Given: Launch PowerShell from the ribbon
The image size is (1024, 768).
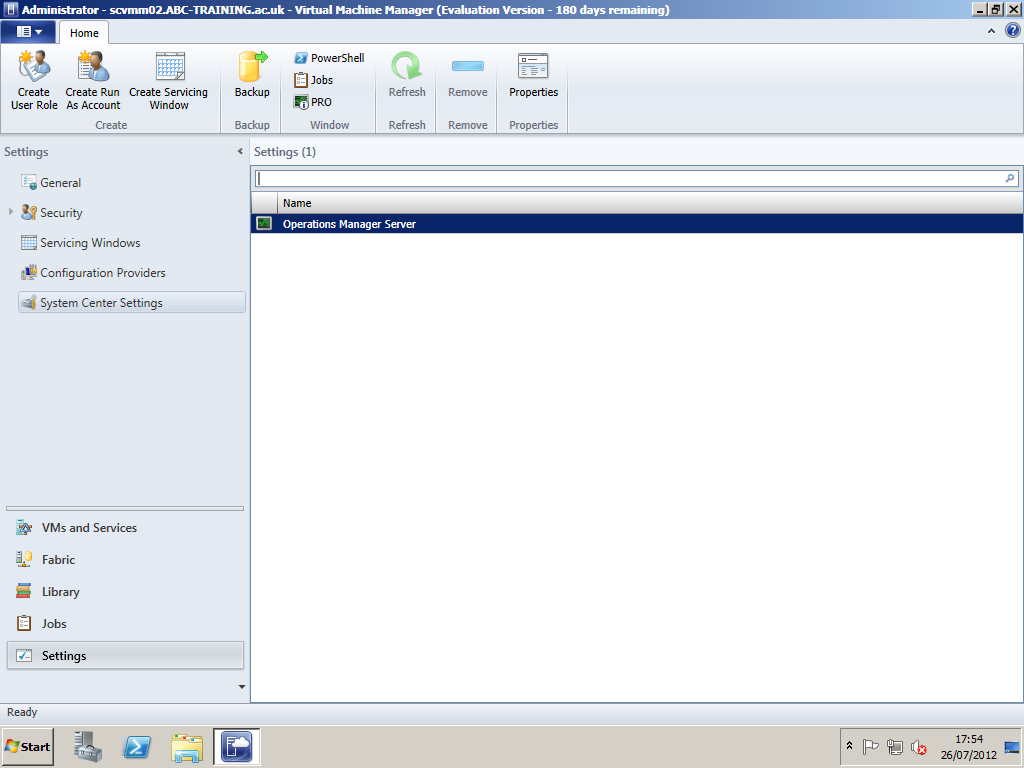Looking at the screenshot, I should click(329, 58).
